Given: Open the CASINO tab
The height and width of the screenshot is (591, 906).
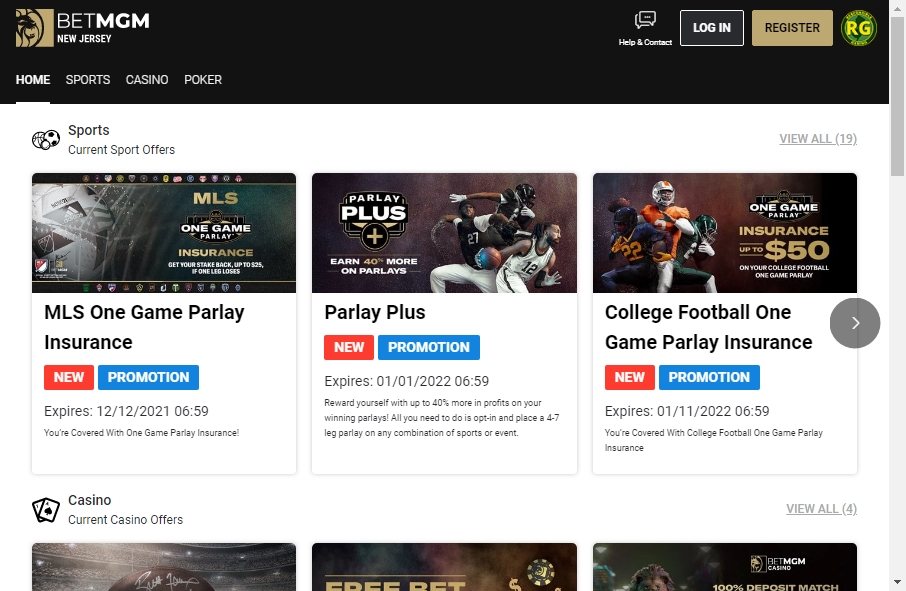Looking at the screenshot, I should 147,80.
